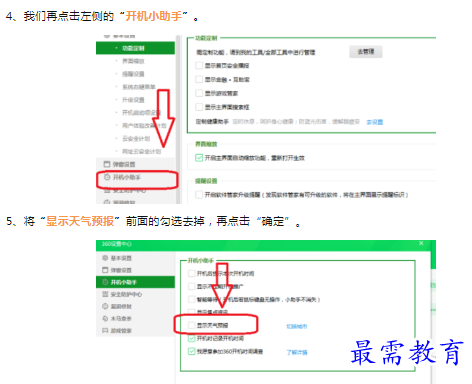Toggle 显示首页安全播报 checkbox
This screenshot has width=472, height=384.
(x=199, y=65)
